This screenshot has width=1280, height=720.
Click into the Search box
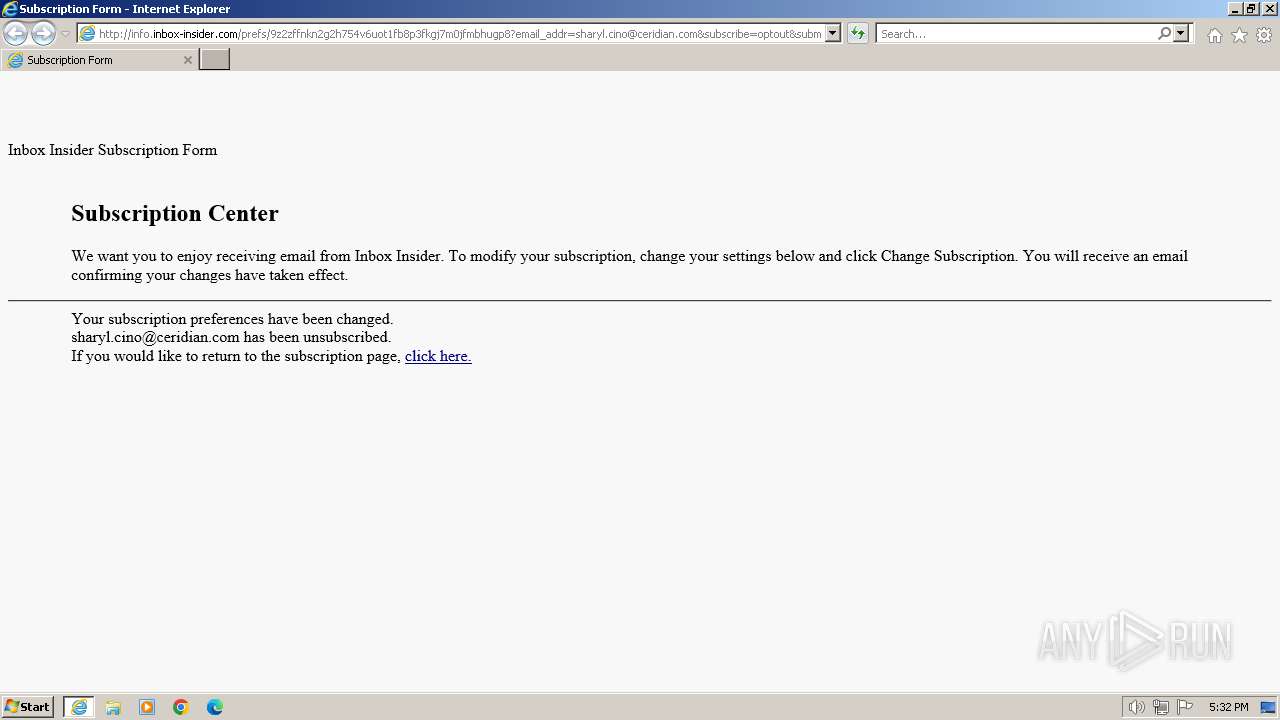[x=1016, y=34]
